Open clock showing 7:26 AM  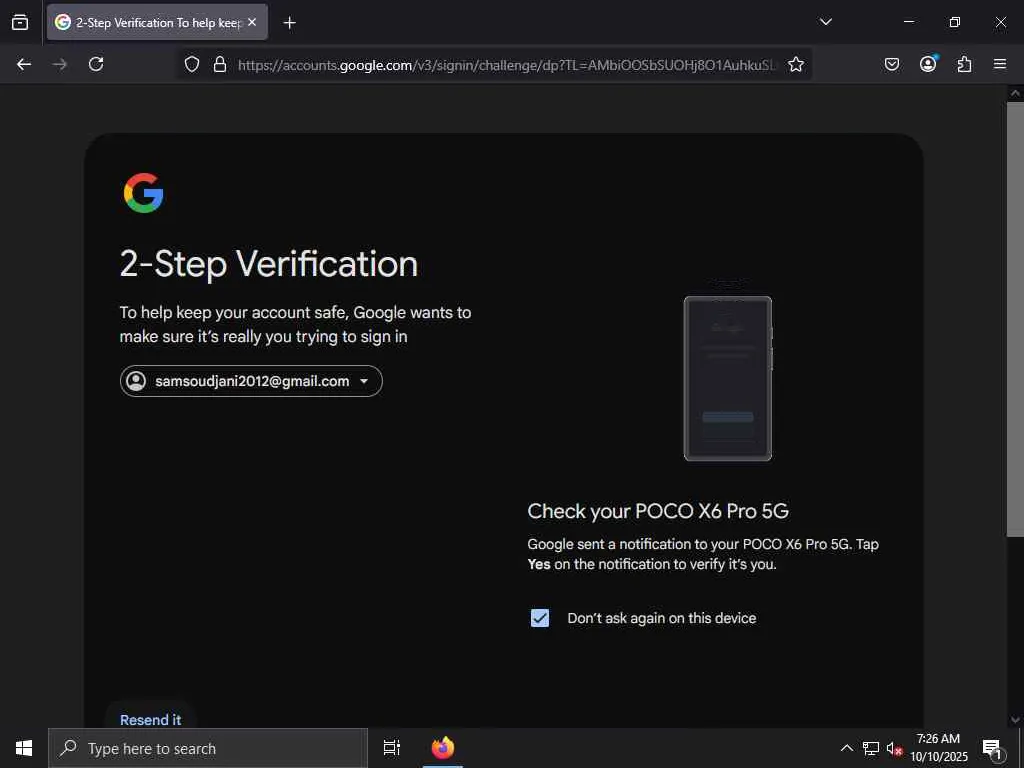click(x=938, y=748)
